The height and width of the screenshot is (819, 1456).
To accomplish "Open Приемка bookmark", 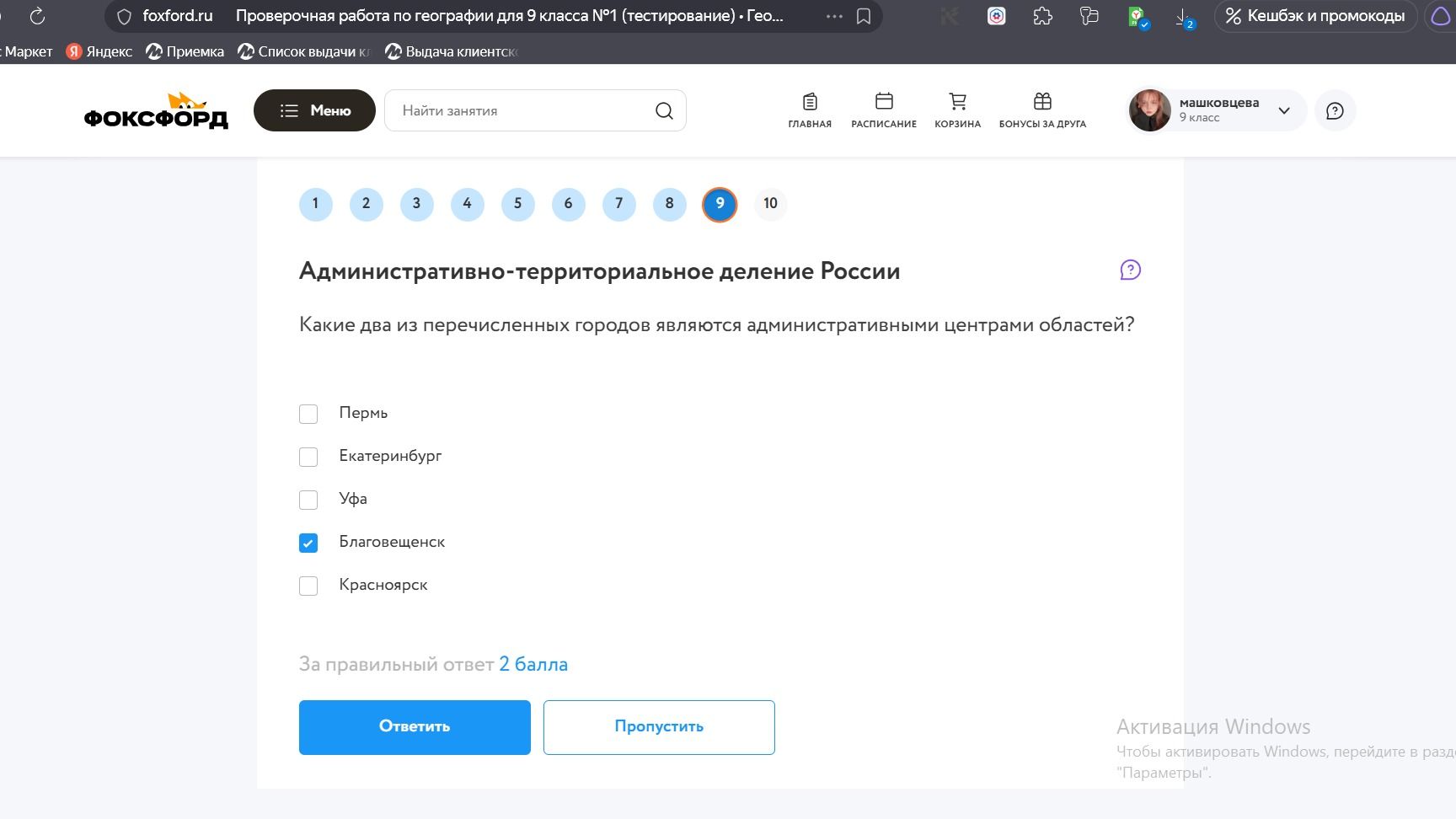I will point(185,51).
